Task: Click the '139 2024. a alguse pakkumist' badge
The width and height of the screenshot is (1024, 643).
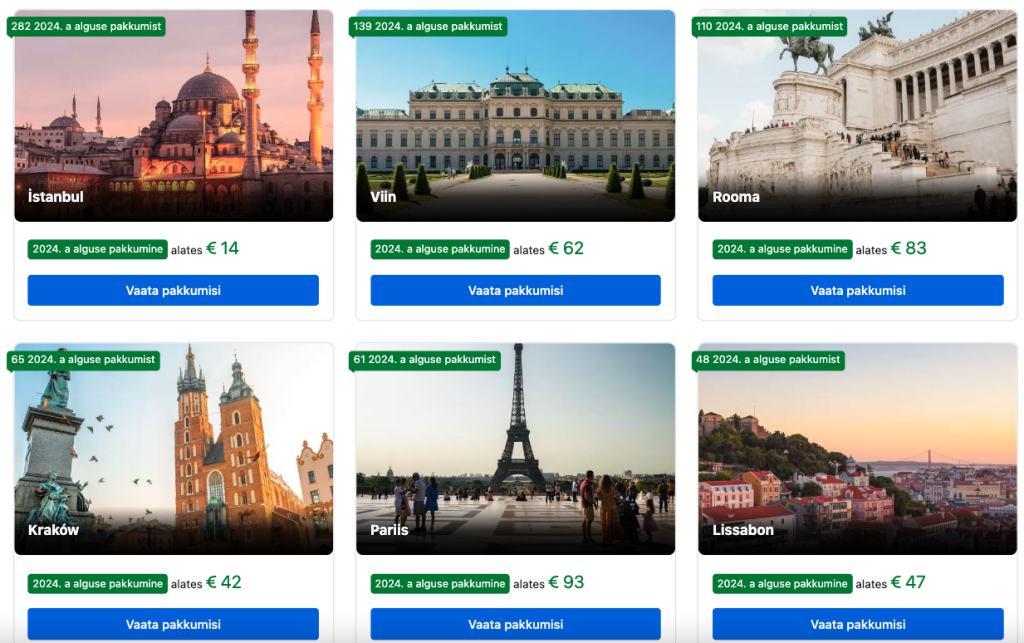Action: pos(428,27)
